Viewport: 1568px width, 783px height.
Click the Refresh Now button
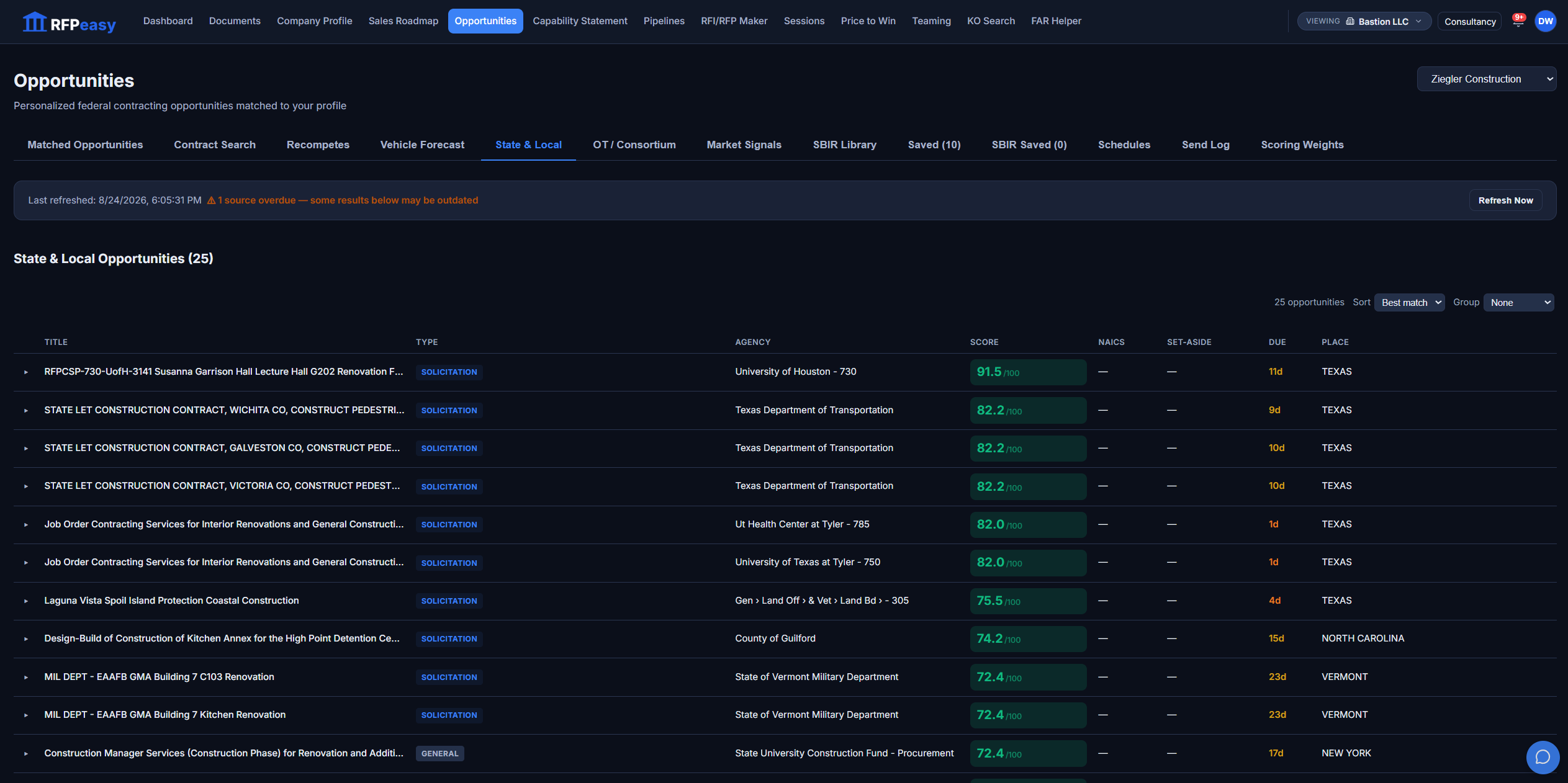(1505, 200)
